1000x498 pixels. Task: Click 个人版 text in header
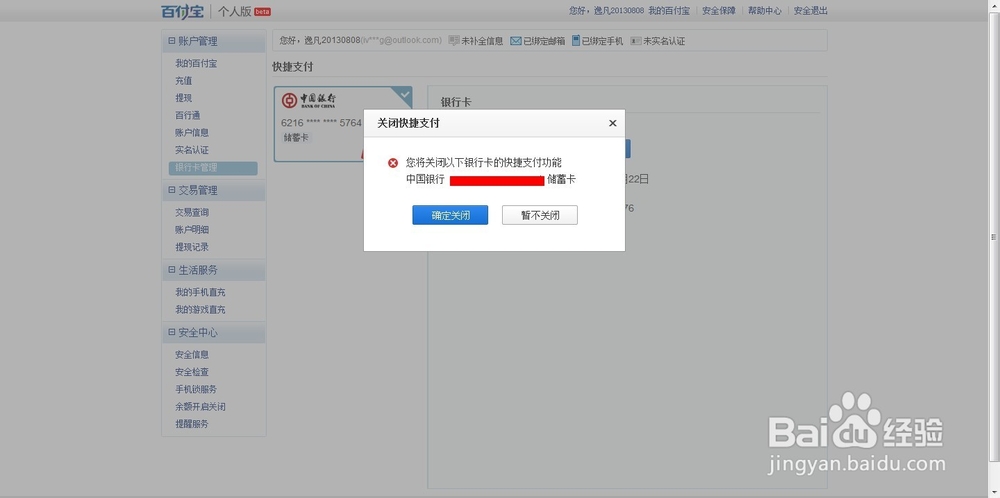pyautogui.click(x=235, y=11)
